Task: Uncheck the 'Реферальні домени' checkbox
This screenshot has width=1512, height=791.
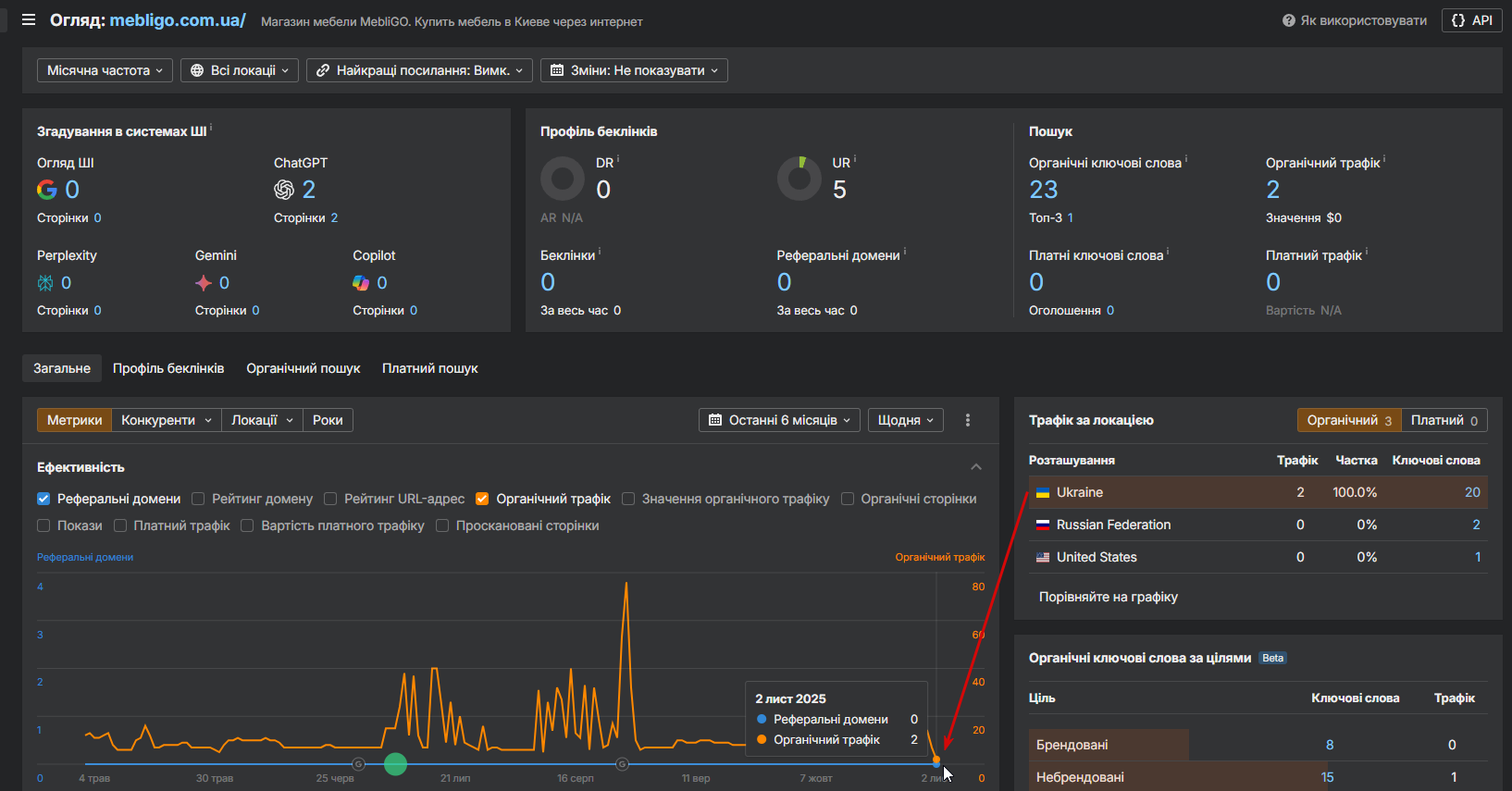Action: tap(43, 499)
